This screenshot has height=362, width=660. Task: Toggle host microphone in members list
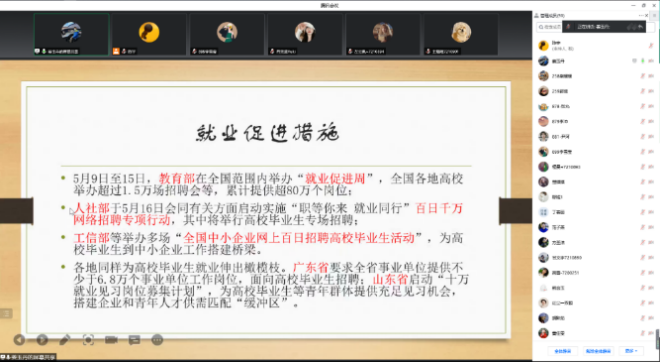coord(651,45)
